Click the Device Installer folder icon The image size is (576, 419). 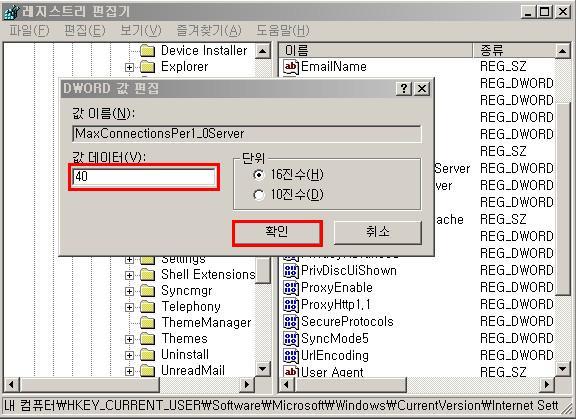pyautogui.click(x=148, y=51)
